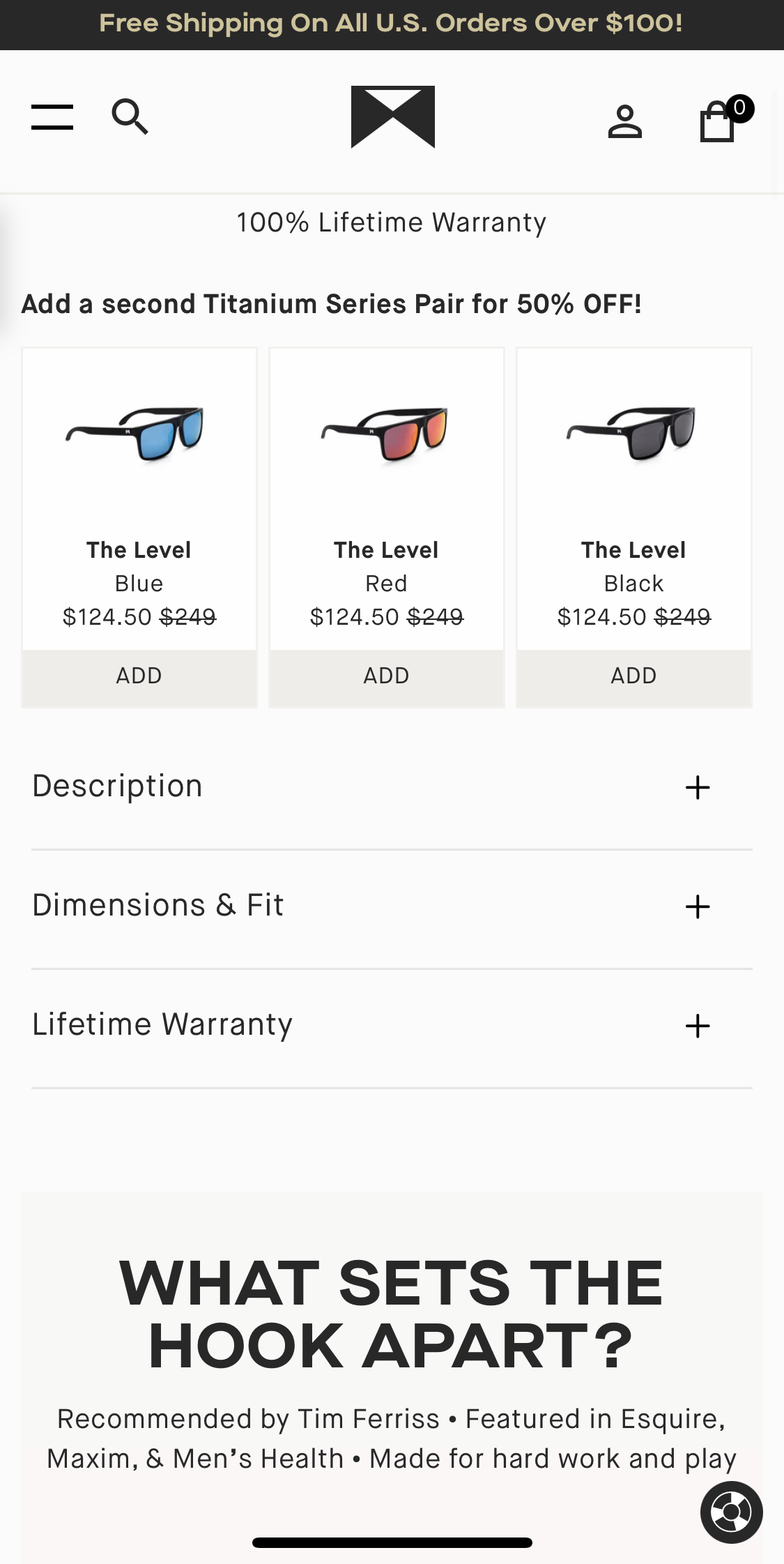This screenshot has width=784, height=1564.
Task: Select the red lens sunglasses image
Action: (385, 434)
